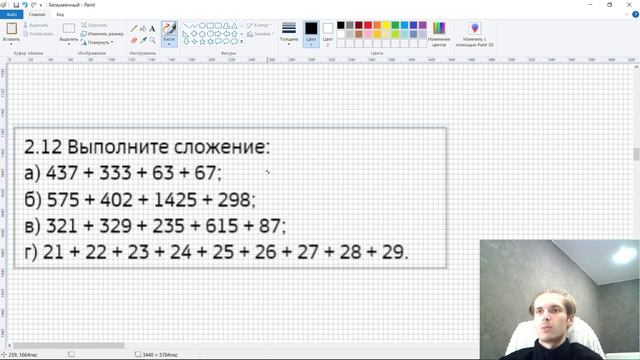Click the webcam video overlay

pos(560,300)
